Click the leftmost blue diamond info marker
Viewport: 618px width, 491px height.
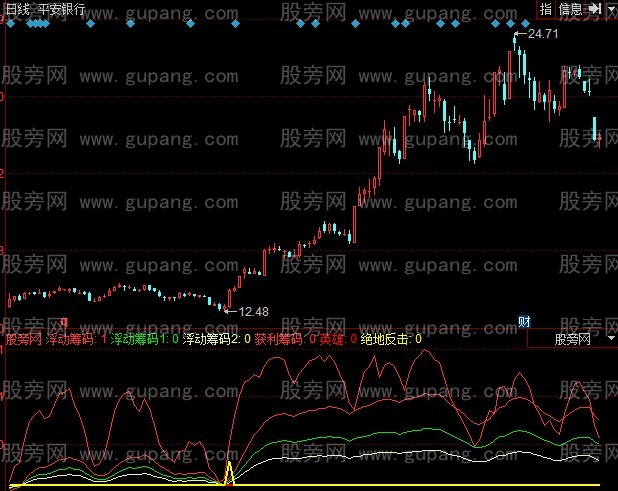pyautogui.click(x=11, y=23)
